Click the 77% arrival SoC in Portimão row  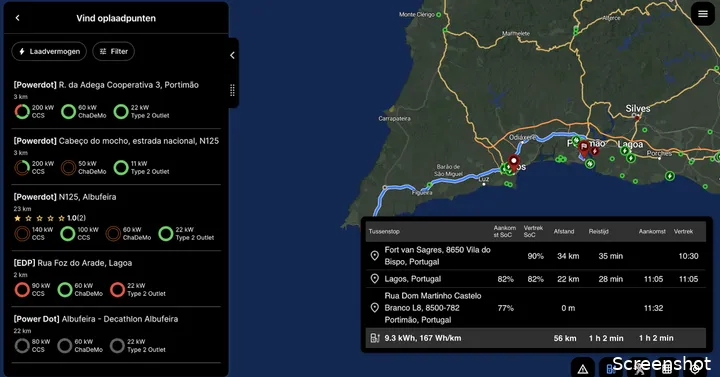tap(506, 308)
